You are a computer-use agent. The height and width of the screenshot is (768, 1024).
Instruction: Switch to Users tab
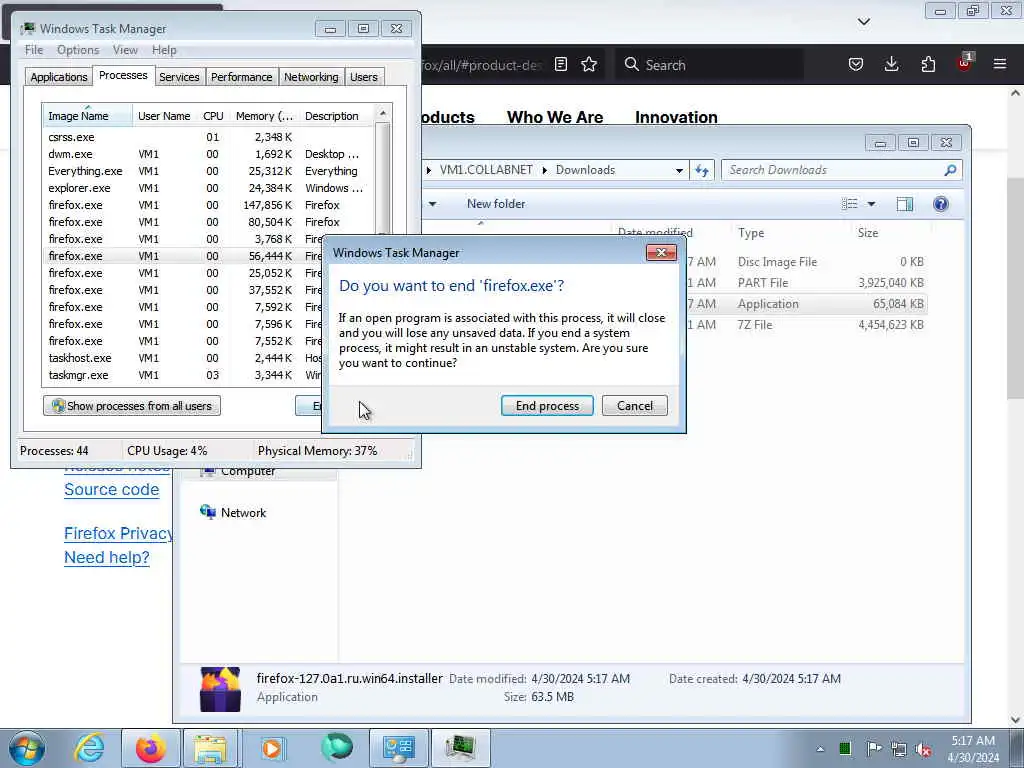[364, 76]
